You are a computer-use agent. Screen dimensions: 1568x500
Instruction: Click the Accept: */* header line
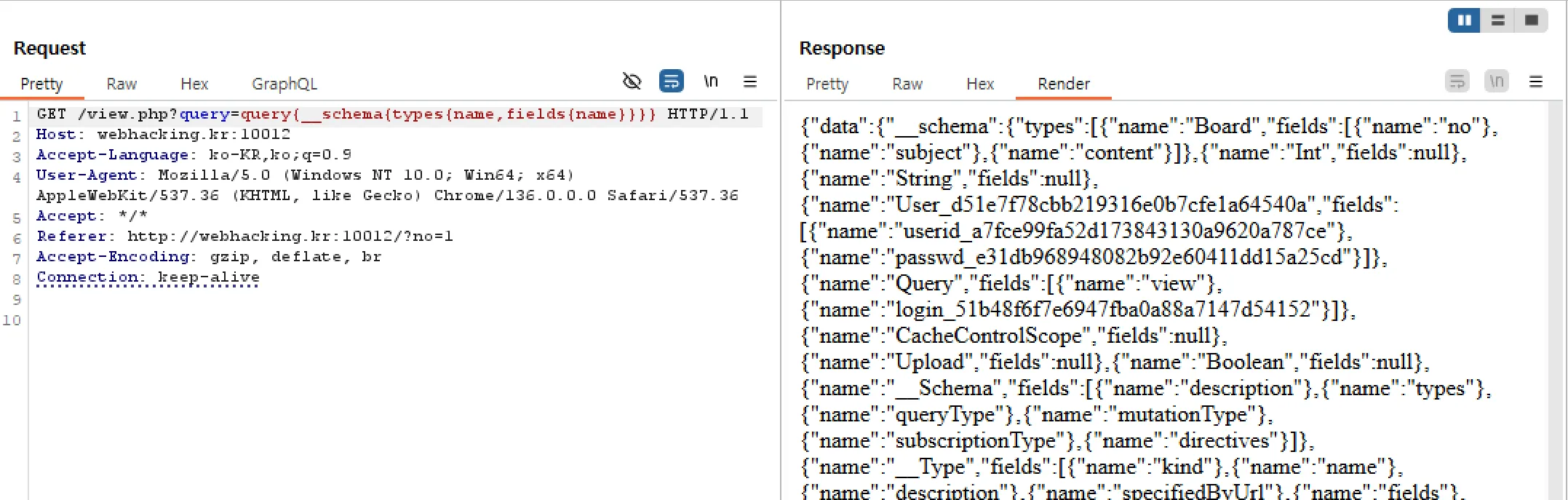pos(92,216)
